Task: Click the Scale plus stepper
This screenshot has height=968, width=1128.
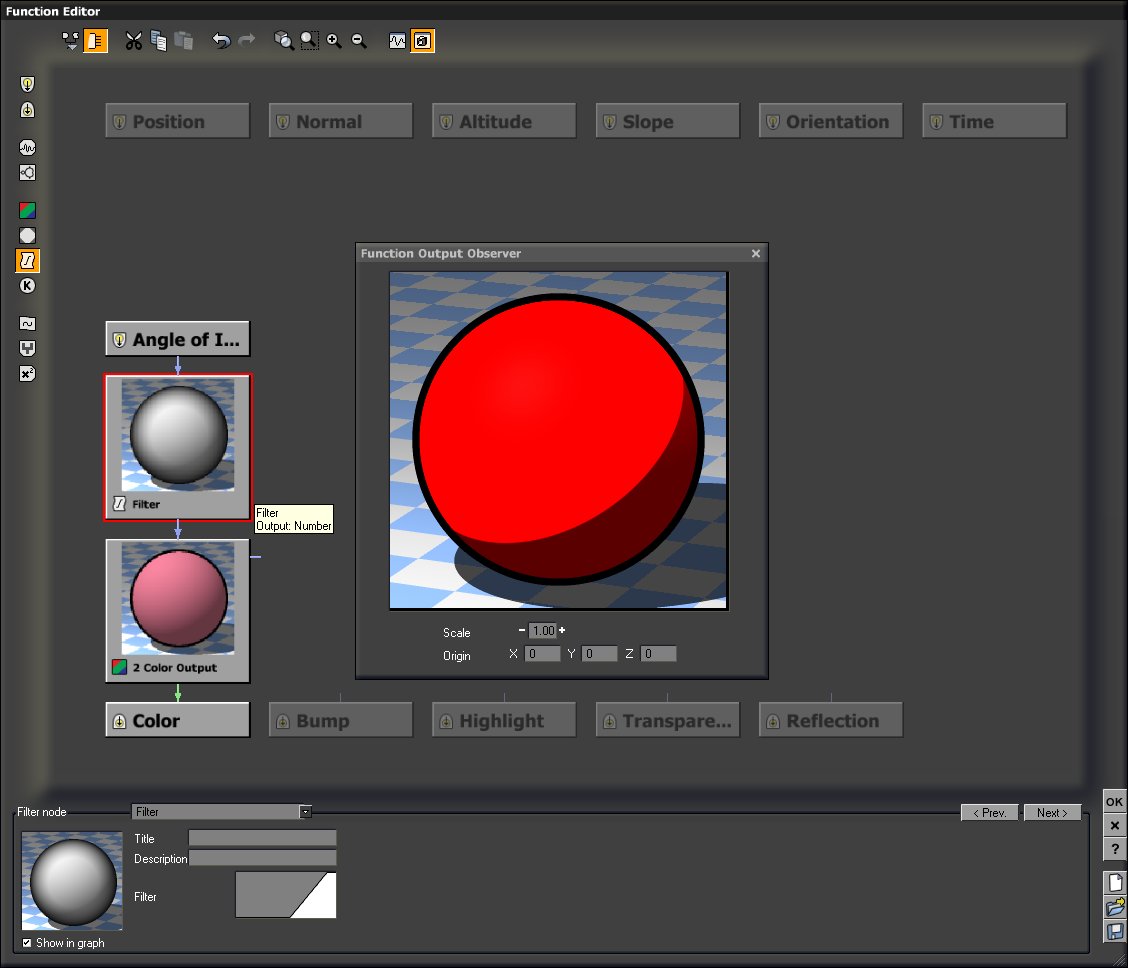Action: coord(562,630)
